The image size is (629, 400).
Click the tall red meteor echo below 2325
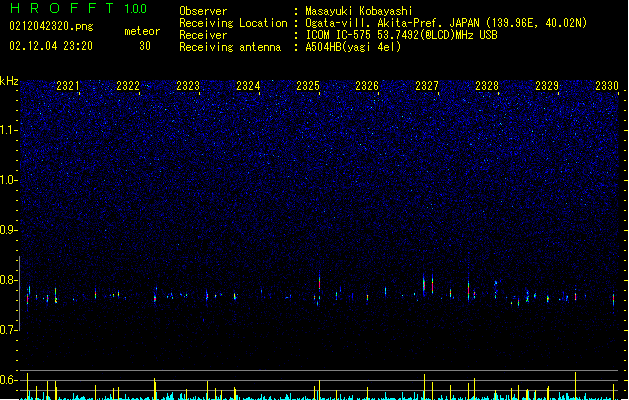point(319,282)
